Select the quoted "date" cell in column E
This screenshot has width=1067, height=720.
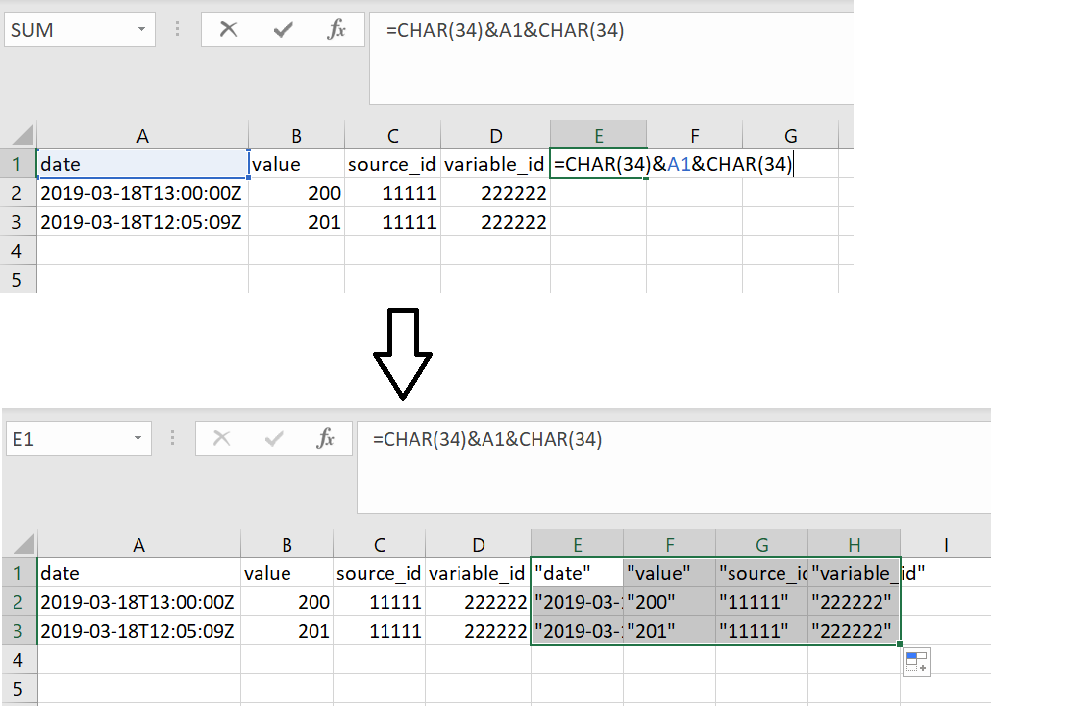point(577,573)
